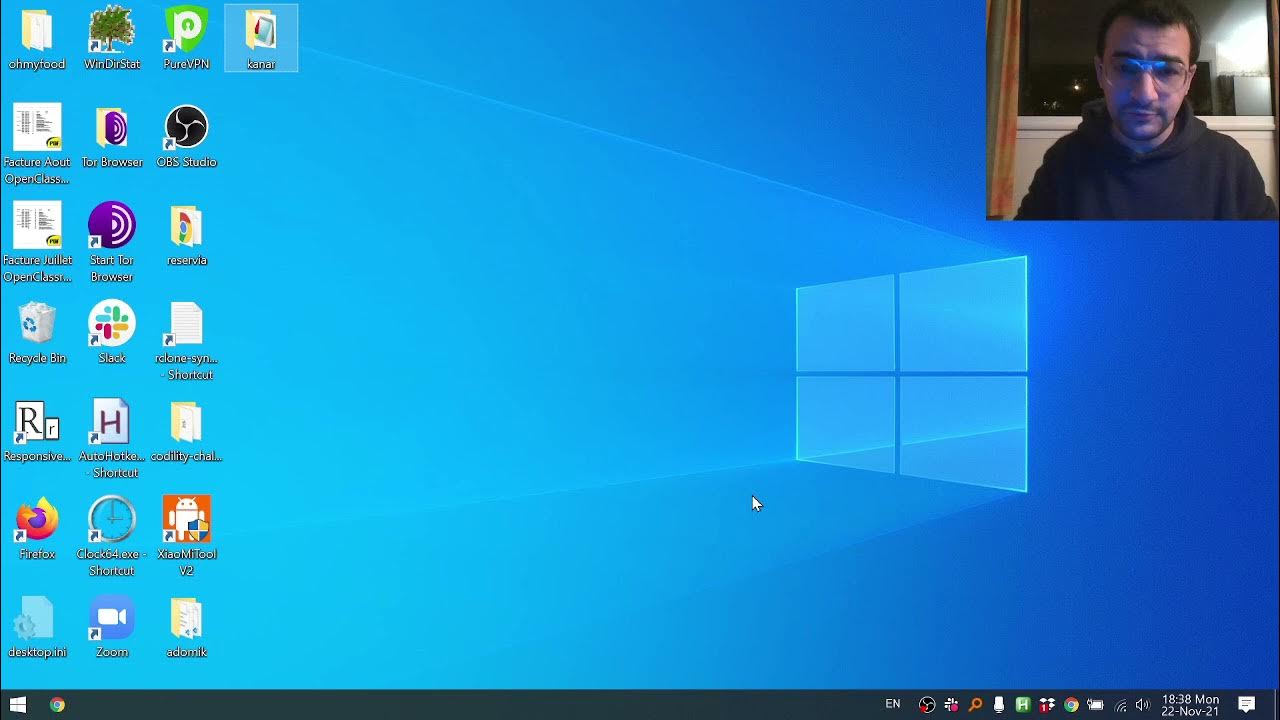Open the volume speaker tray icon
1280x720 pixels.
(1143, 705)
